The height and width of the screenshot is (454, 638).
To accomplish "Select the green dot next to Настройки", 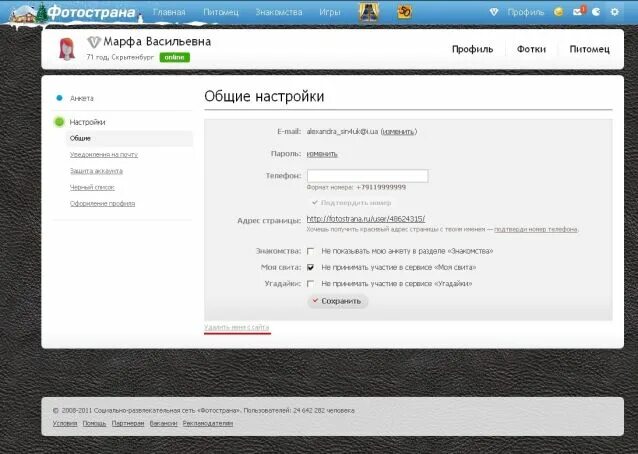I will [x=59, y=122].
